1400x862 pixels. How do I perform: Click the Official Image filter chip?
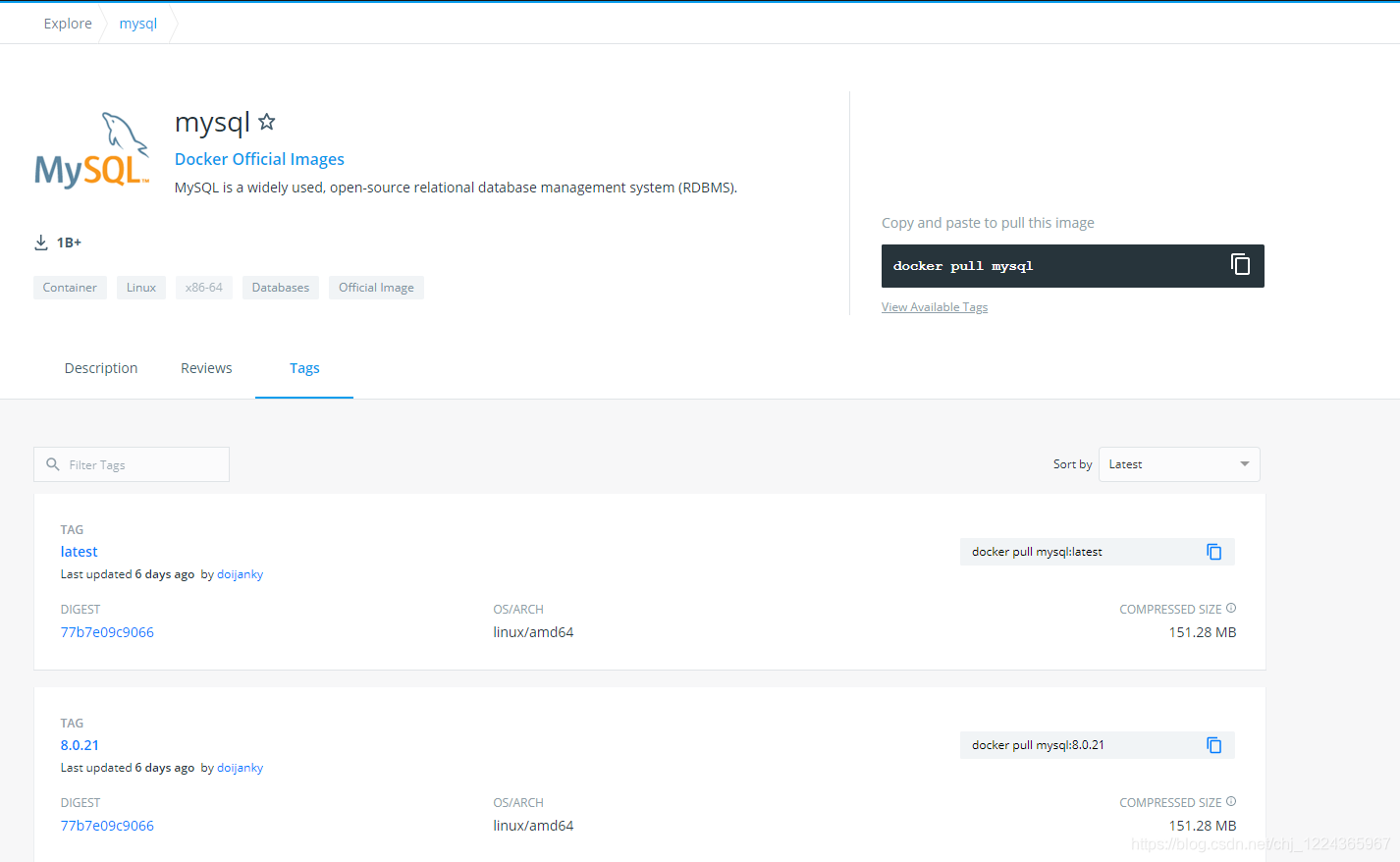(x=376, y=287)
